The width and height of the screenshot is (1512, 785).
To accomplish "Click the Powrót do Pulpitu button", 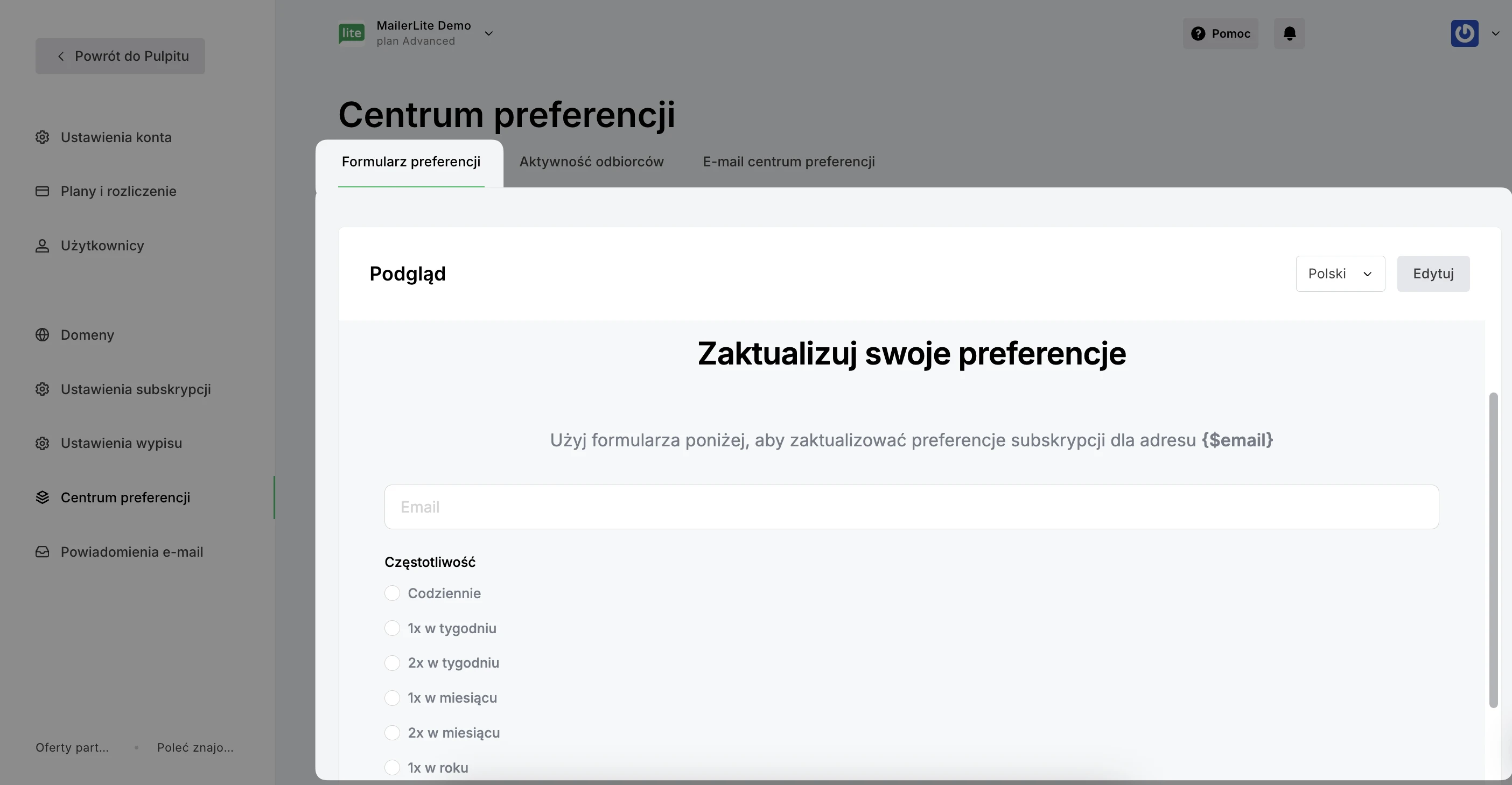I will [x=120, y=57].
